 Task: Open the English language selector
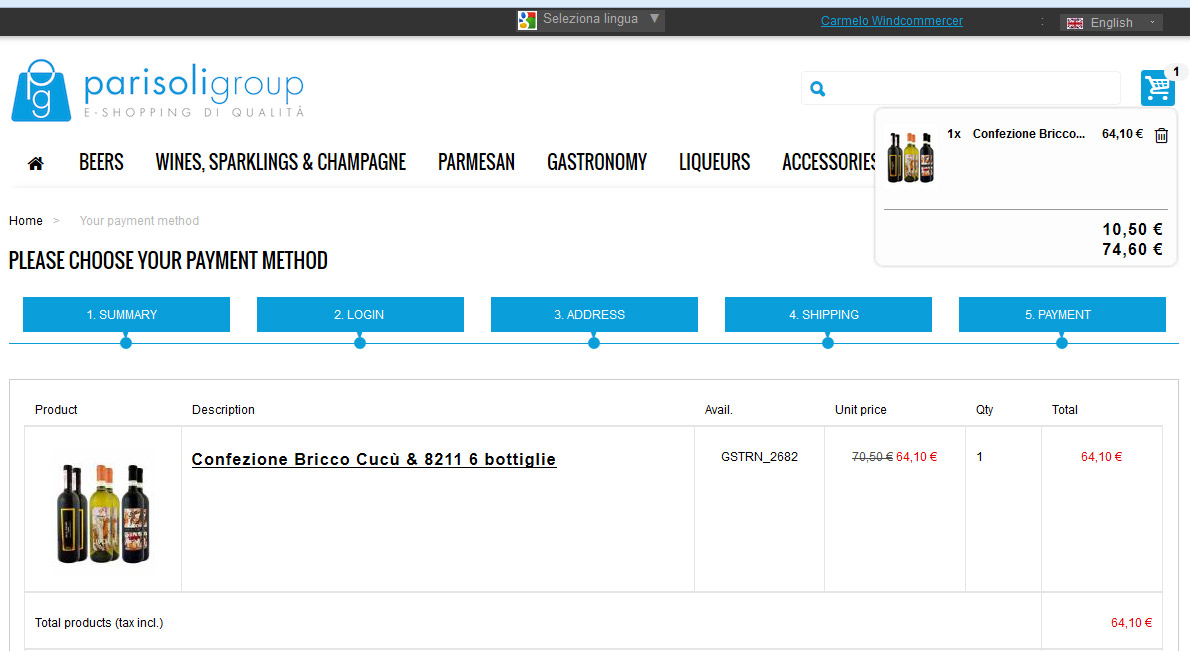[1111, 23]
